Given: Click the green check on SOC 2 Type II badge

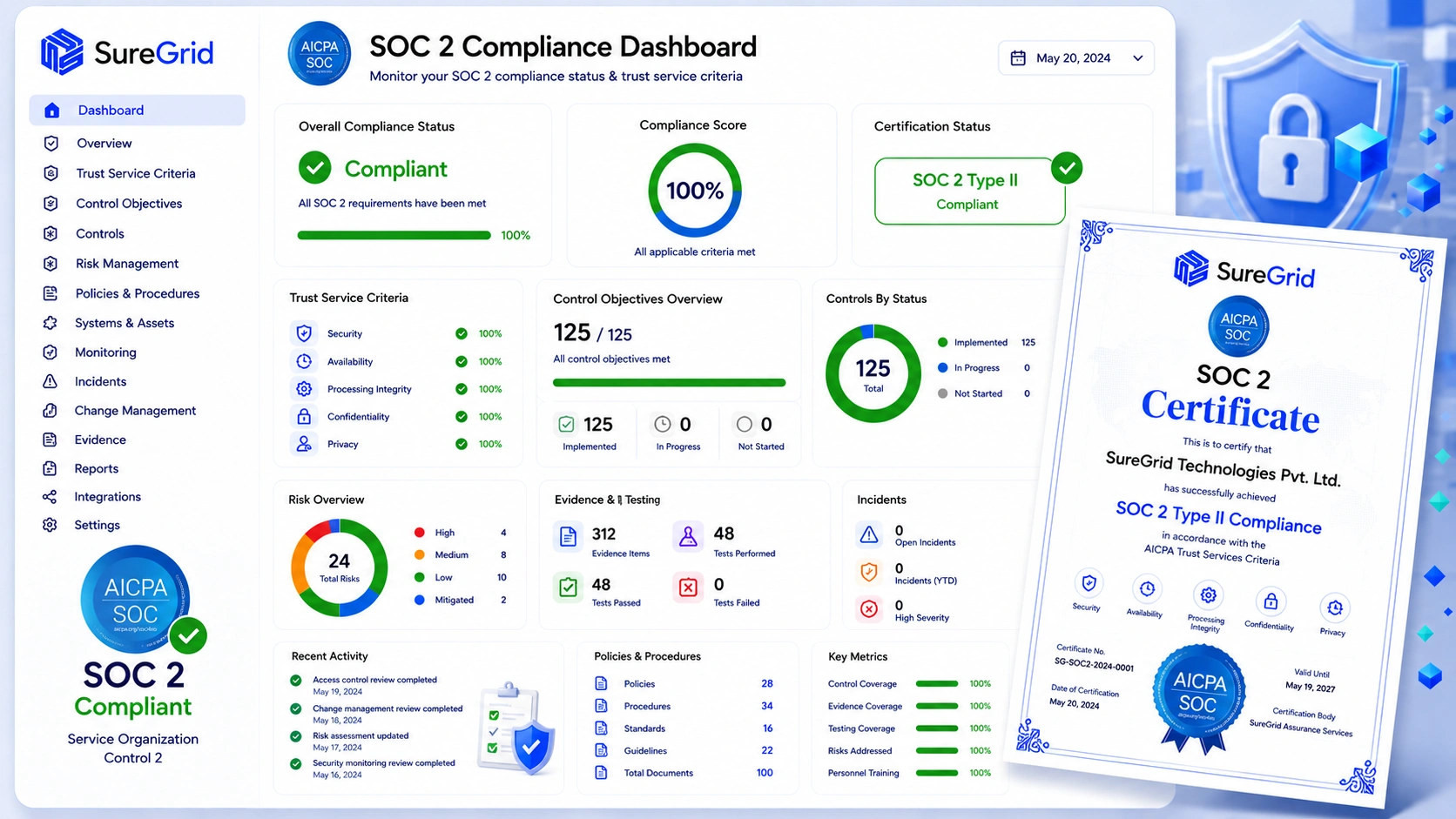Looking at the screenshot, I should point(1067,167).
